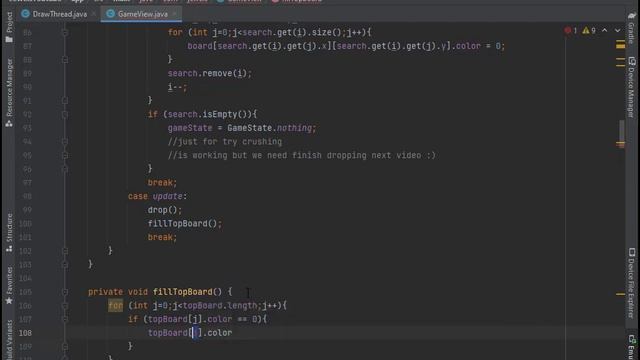Image resolution: width=640 pixels, height=360 pixels.
Task: Click the red error count indicator
Action: (x=571, y=31)
